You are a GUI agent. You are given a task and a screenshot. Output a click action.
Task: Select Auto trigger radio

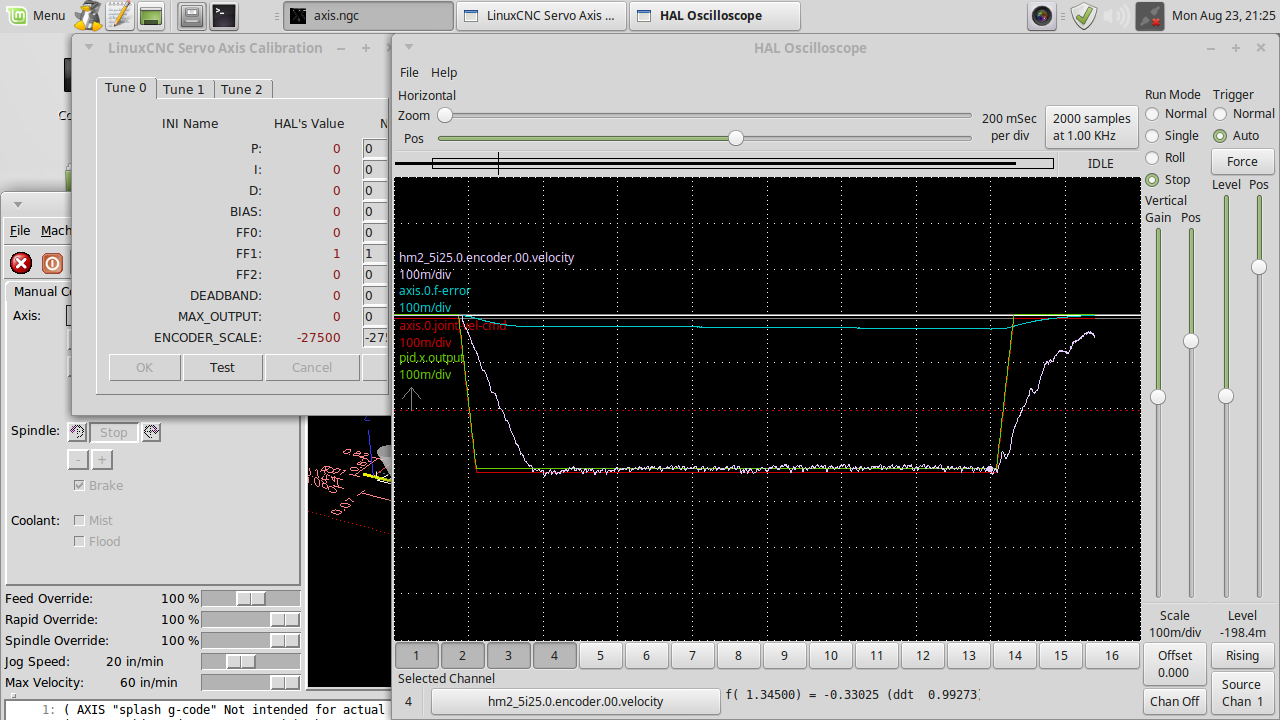pyautogui.click(x=1220, y=136)
